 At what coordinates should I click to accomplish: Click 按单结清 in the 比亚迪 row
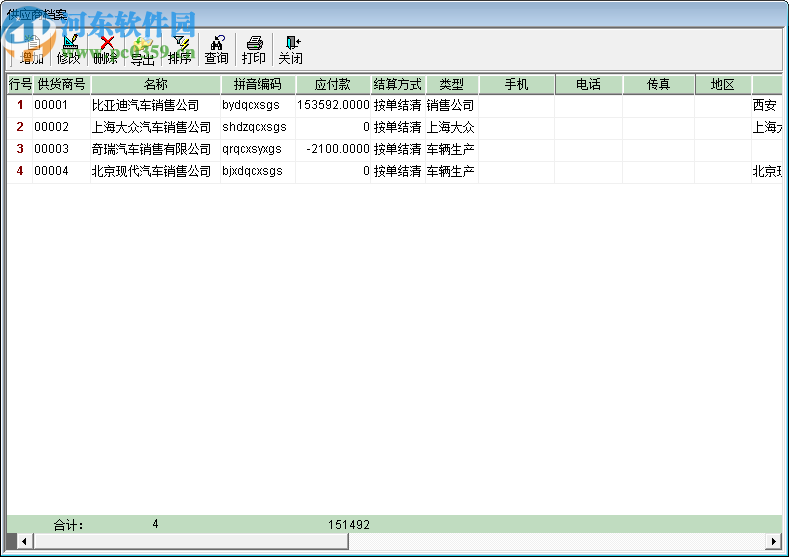click(398, 105)
